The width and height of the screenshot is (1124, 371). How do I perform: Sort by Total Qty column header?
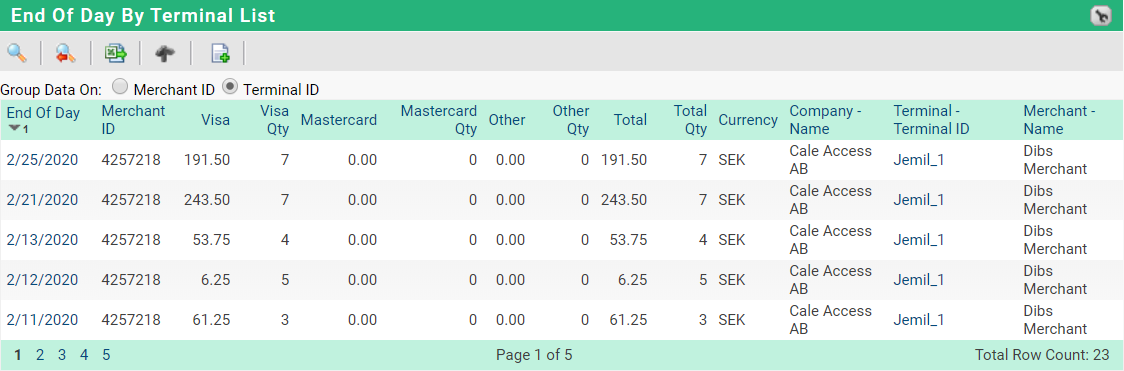[x=690, y=120]
